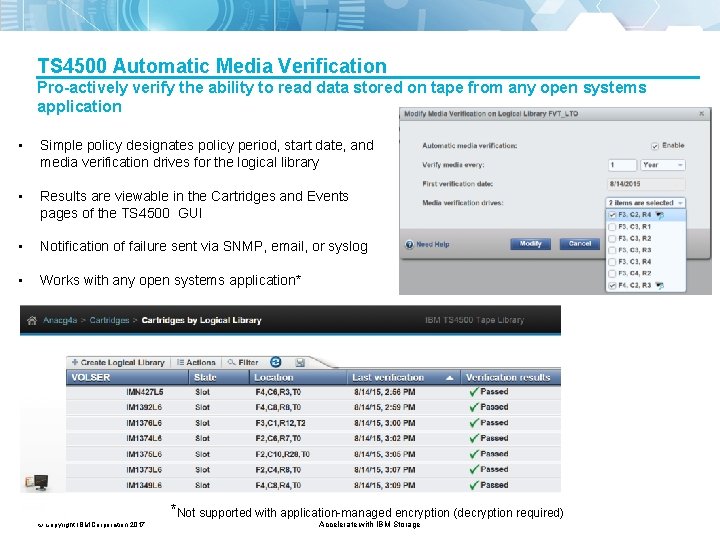
Task: Click location F3,C1,R12,T2
Action: pos(280,423)
